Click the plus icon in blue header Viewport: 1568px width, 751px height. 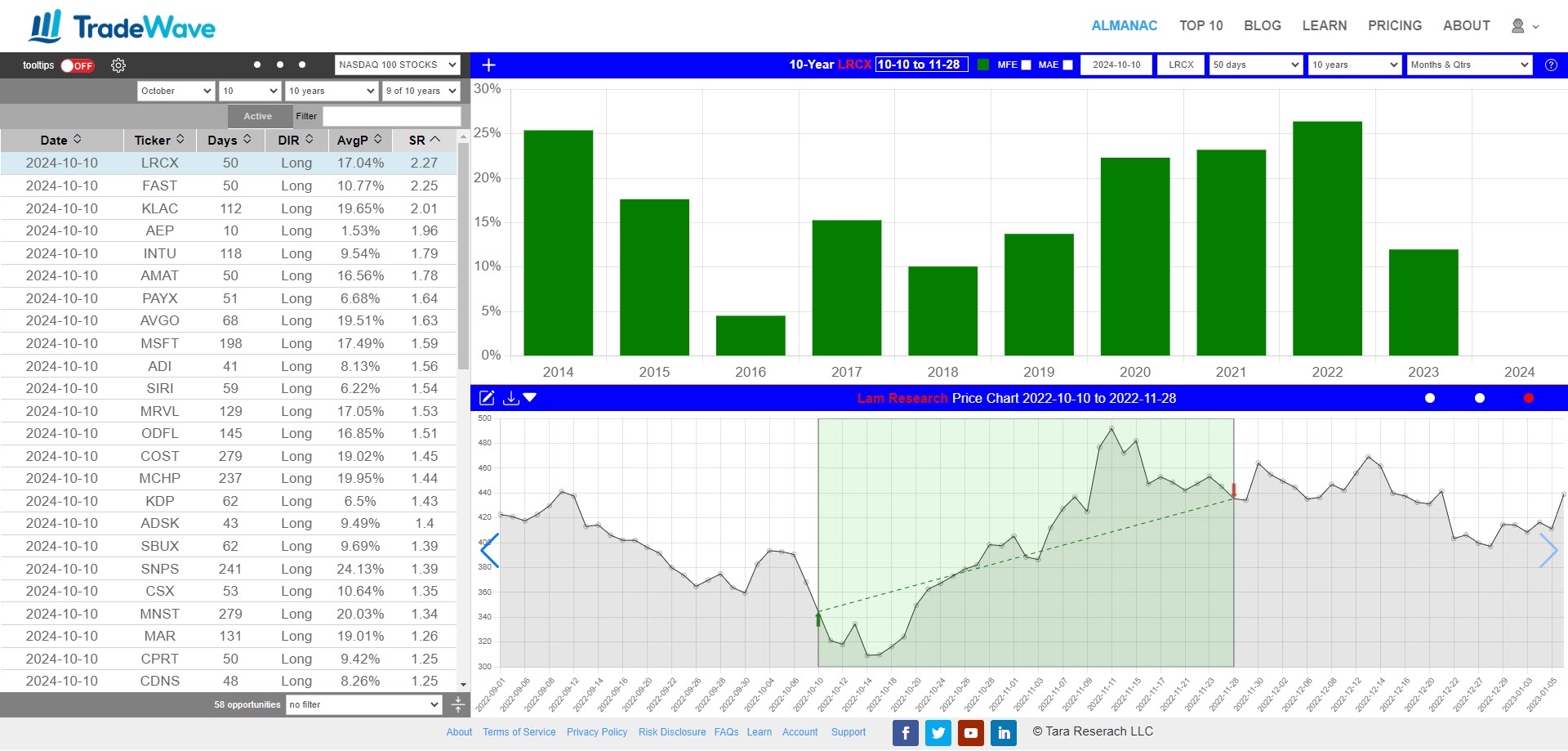tap(489, 65)
